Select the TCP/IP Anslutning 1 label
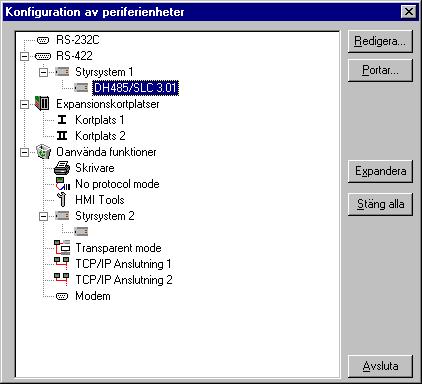Viewport: 422px width, 384px height. pyautogui.click(x=123, y=264)
